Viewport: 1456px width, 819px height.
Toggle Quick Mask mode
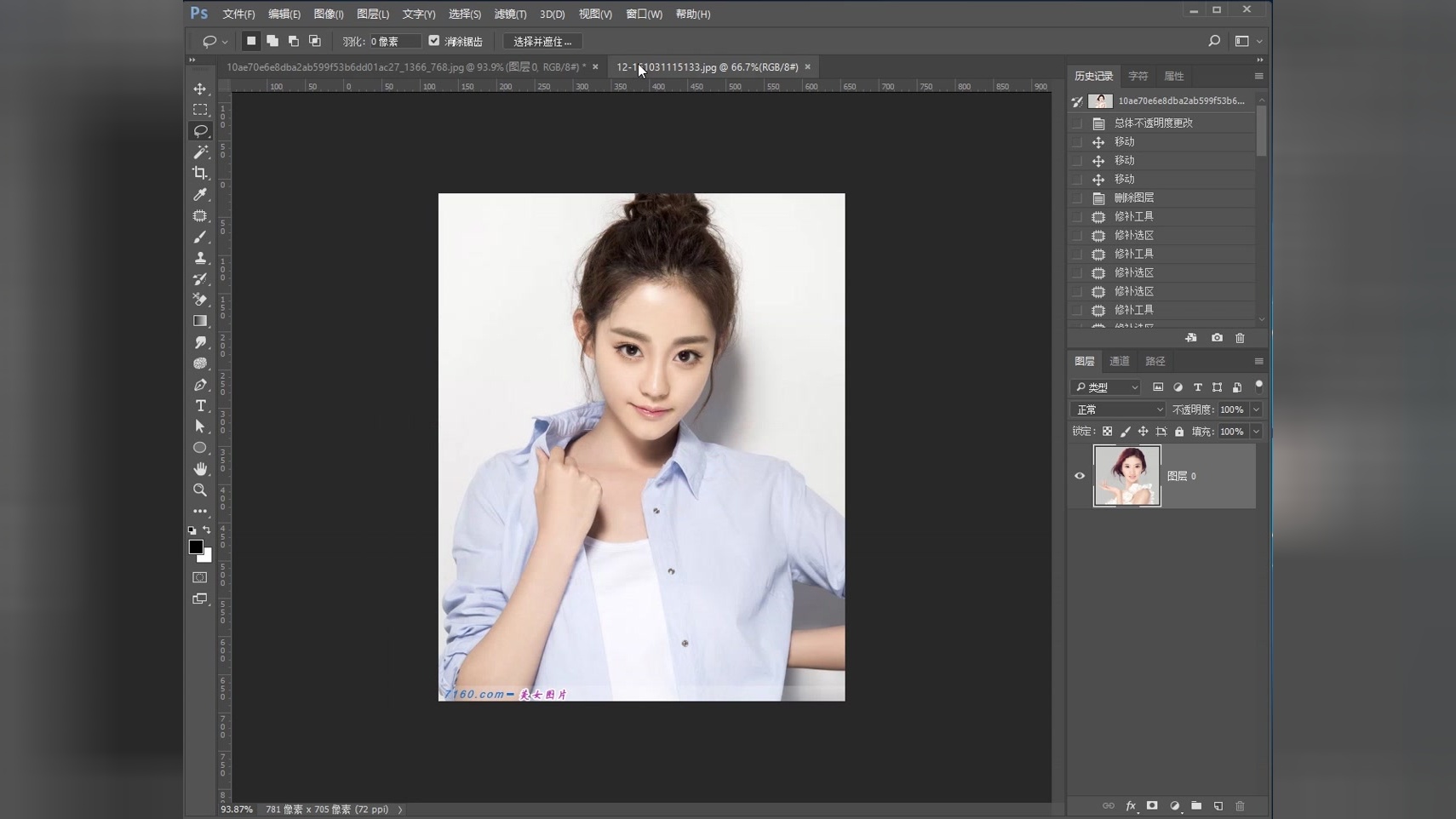point(200,577)
